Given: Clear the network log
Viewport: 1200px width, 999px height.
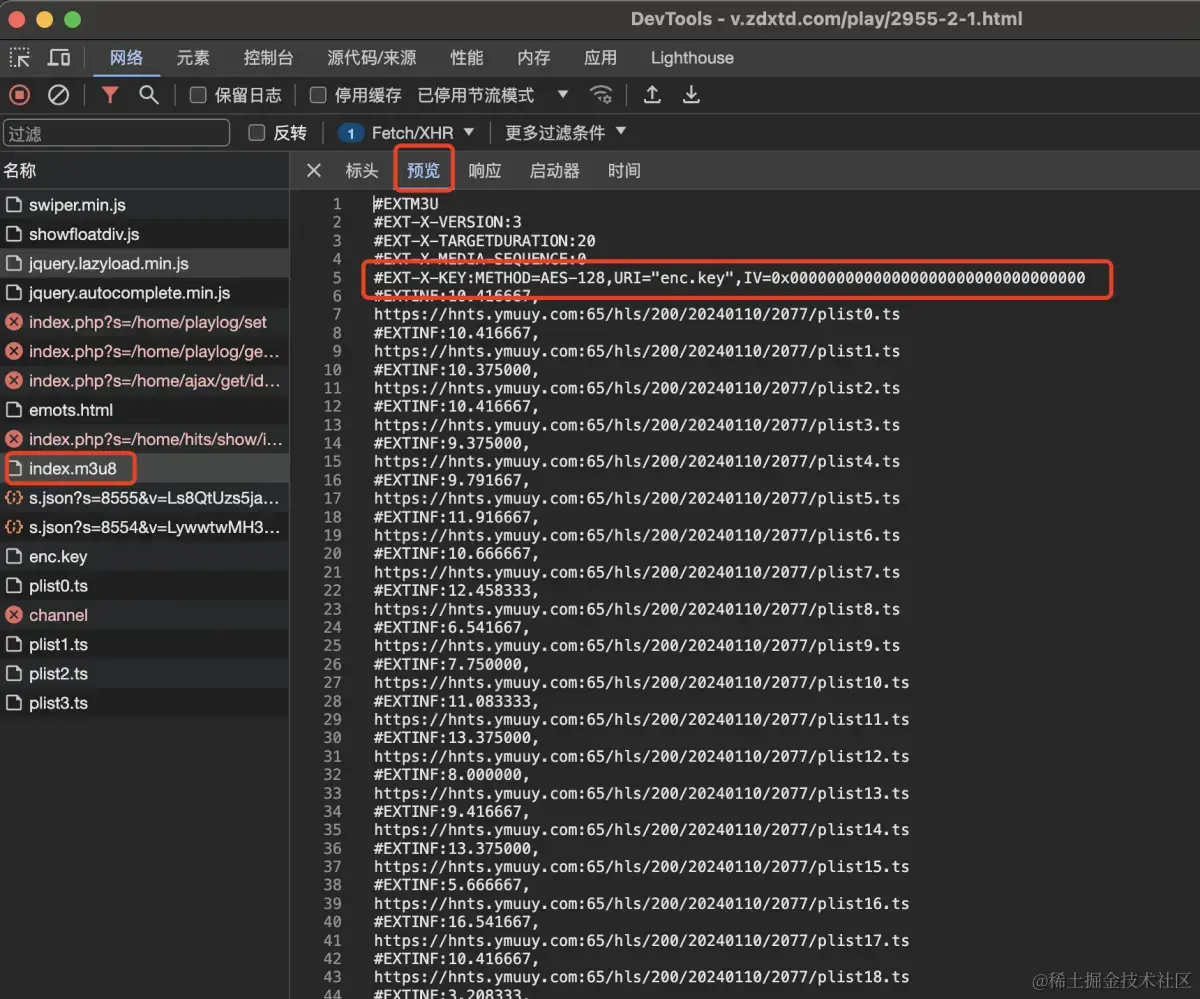Looking at the screenshot, I should coord(59,95).
